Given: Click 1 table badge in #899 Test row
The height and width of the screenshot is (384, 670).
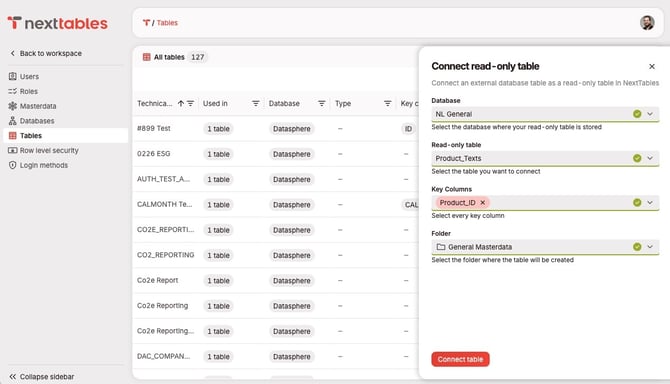Looking at the screenshot, I should (x=218, y=129).
